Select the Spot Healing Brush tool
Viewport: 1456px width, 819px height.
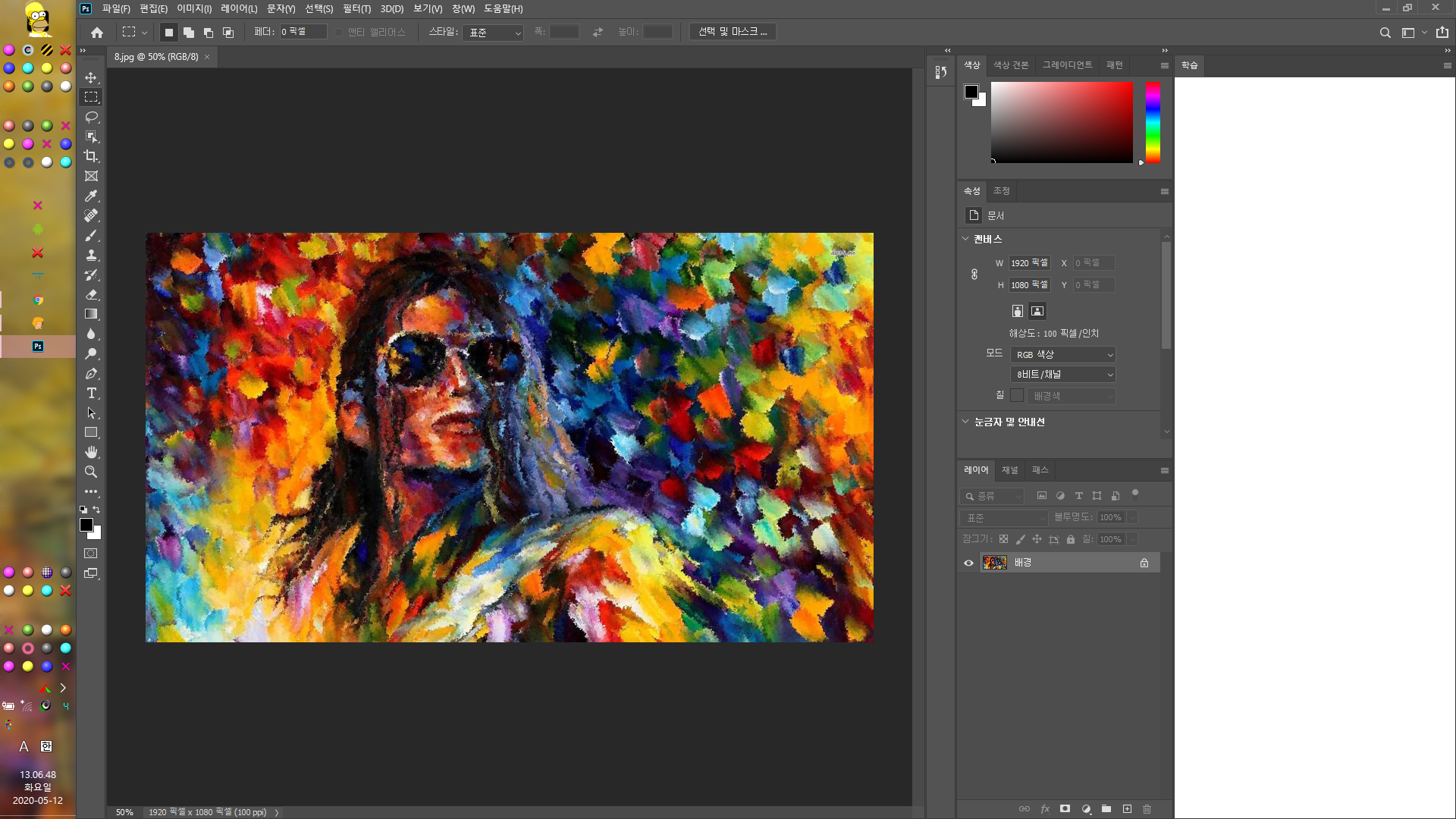coord(91,215)
